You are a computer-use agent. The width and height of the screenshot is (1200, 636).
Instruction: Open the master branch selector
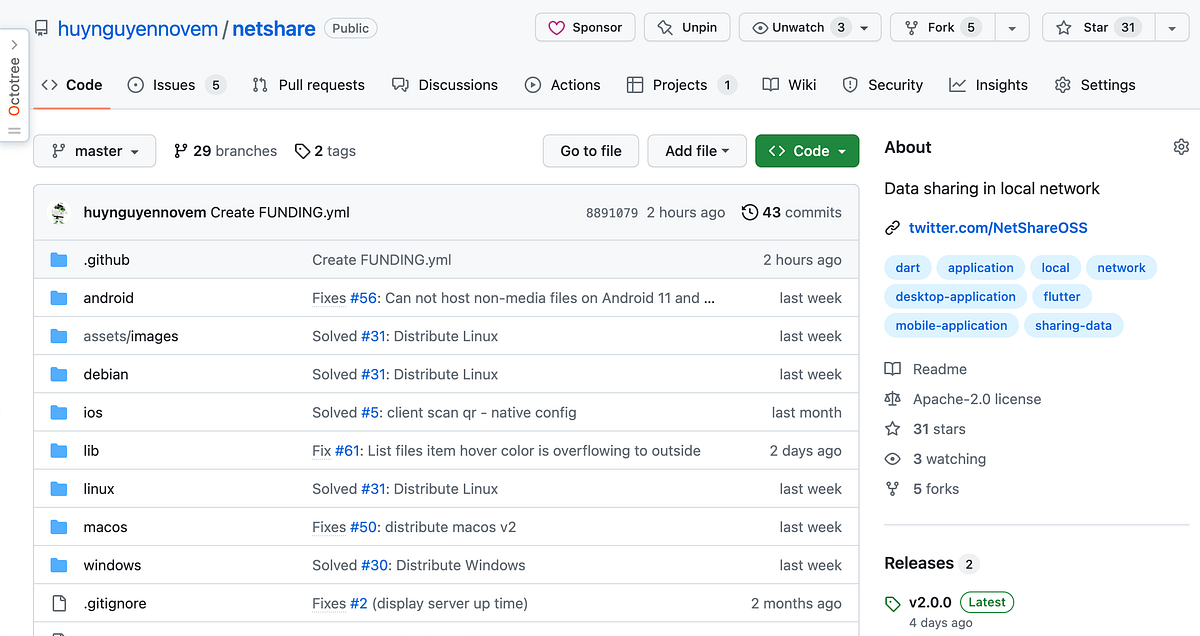click(95, 151)
